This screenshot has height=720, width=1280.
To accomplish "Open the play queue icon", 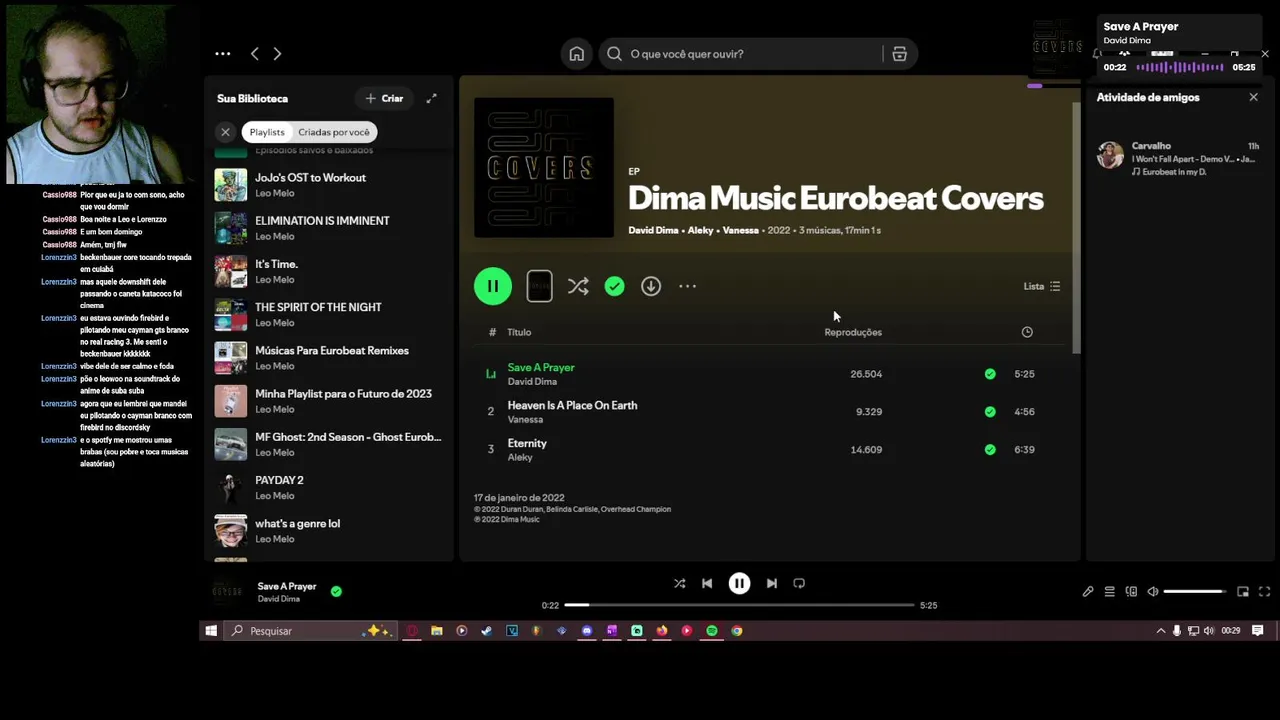I will point(1109,592).
